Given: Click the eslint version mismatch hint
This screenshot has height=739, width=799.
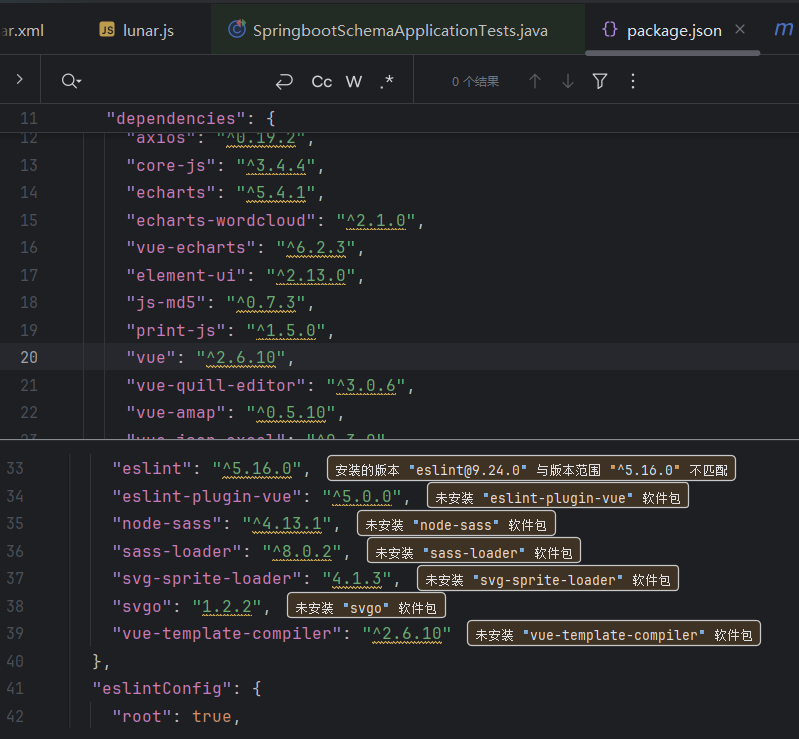Looking at the screenshot, I should point(531,468).
